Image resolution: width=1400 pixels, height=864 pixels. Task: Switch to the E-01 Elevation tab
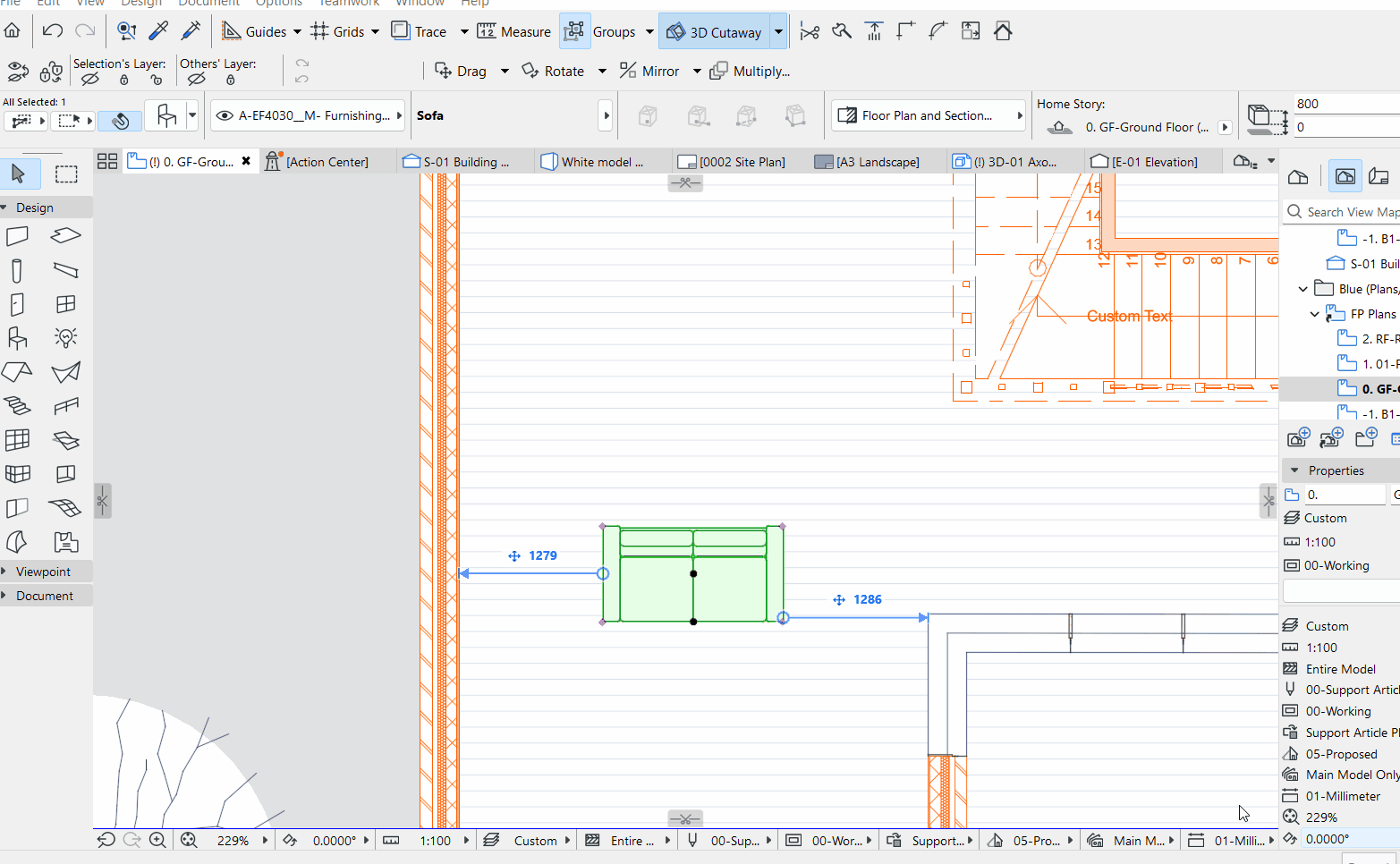[x=1145, y=162]
